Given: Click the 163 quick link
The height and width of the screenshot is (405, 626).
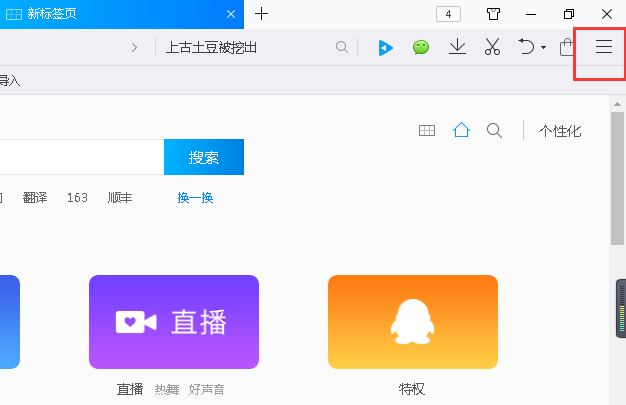Looking at the screenshot, I should tap(77, 197).
